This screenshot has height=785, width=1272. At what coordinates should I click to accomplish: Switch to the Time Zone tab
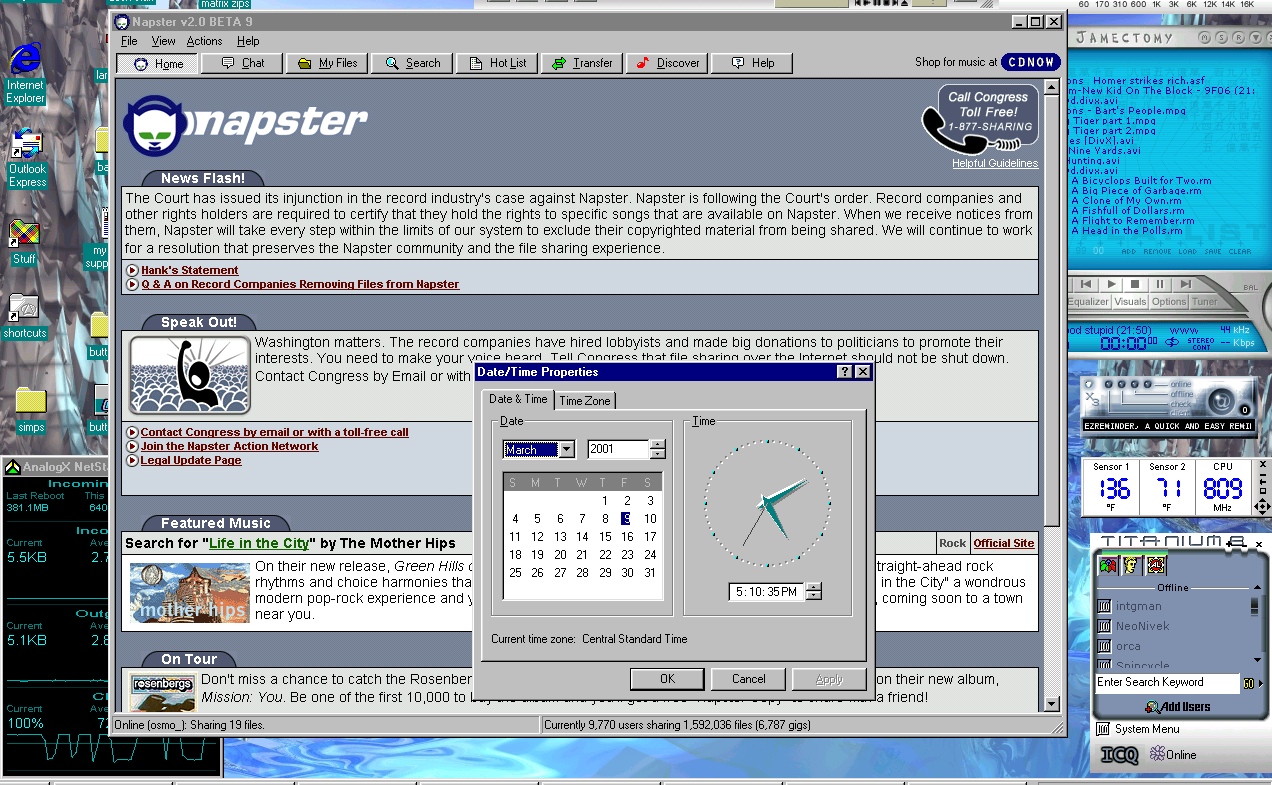point(585,401)
